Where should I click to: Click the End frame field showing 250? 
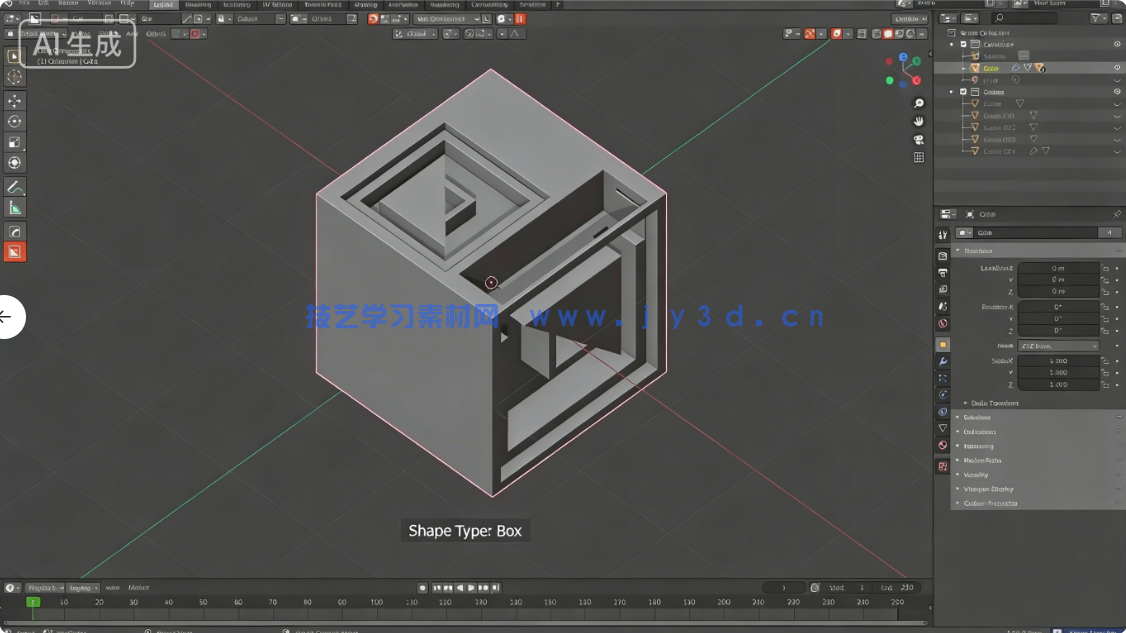pos(895,588)
